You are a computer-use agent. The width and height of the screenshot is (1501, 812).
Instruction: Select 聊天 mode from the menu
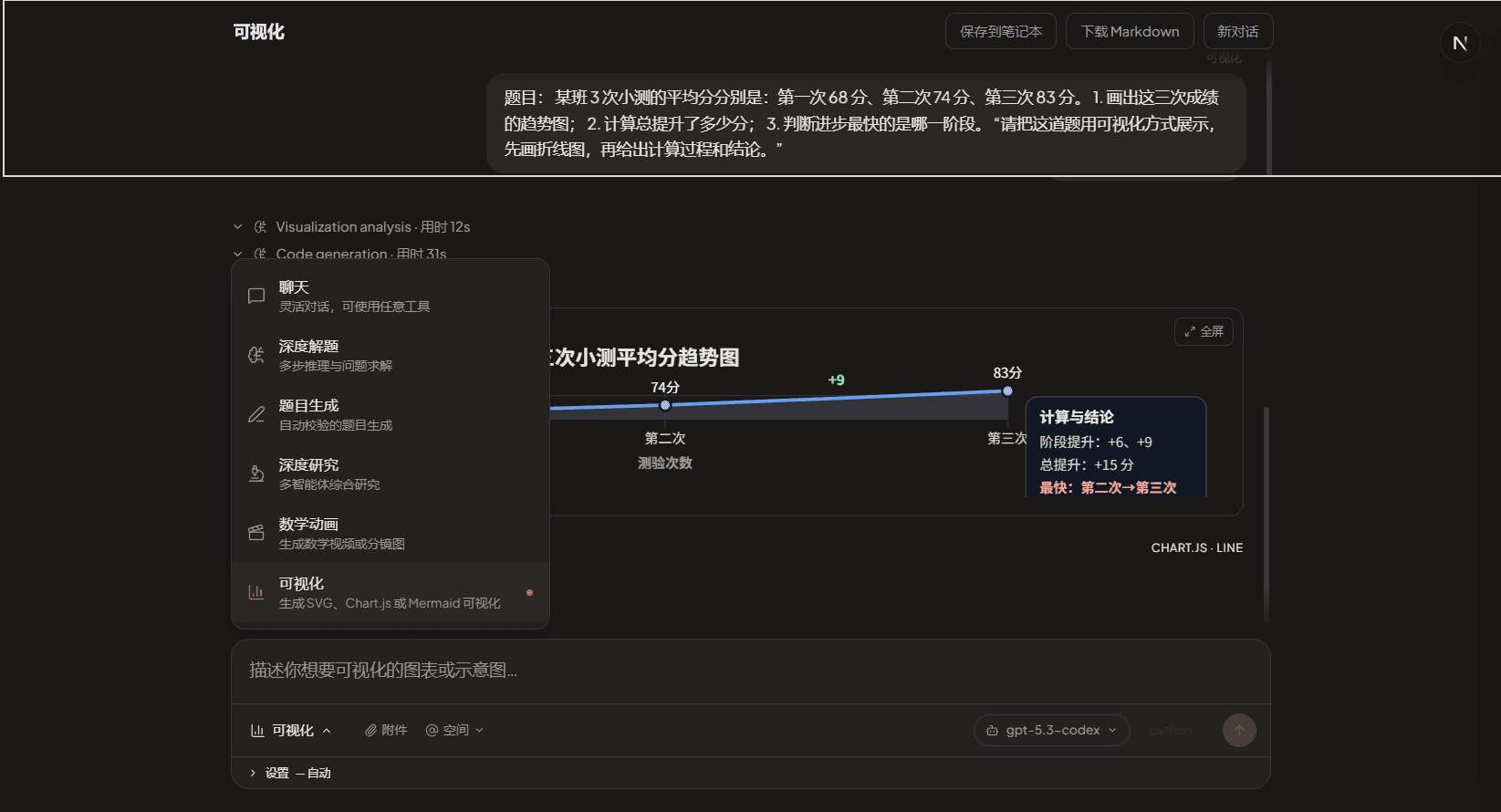point(391,297)
